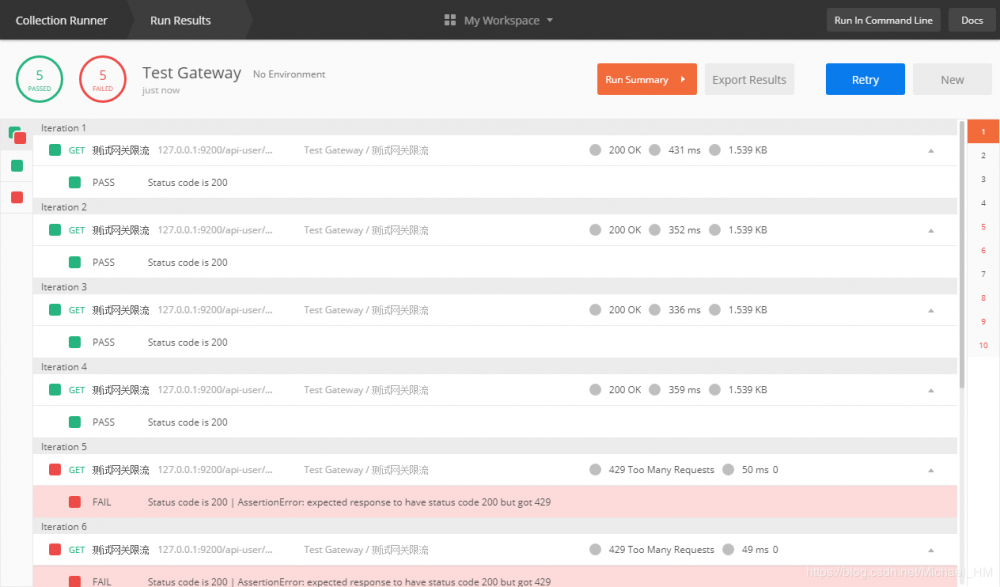The height and width of the screenshot is (587, 1000).
Task: Collapse Iteration 4 request details arrow
Action: pyautogui.click(x=930, y=390)
